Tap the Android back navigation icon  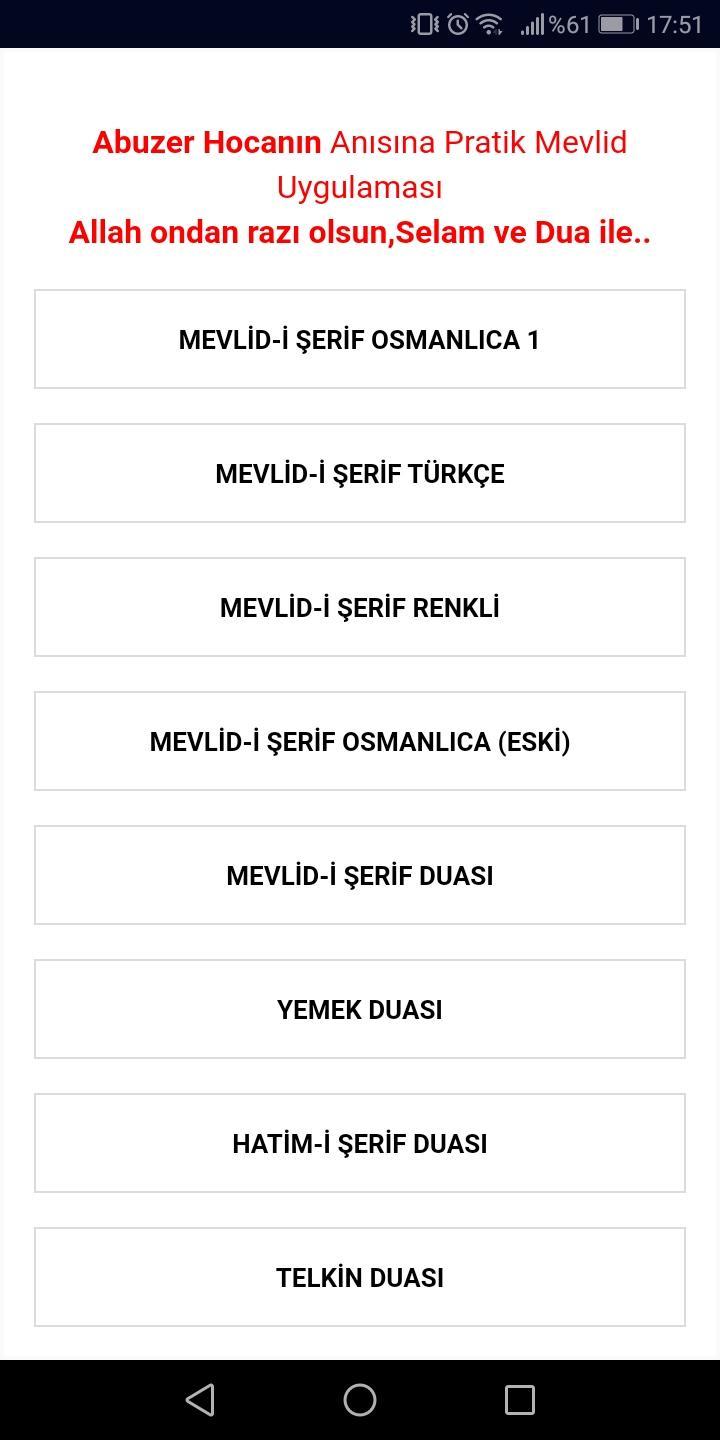point(200,1399)
